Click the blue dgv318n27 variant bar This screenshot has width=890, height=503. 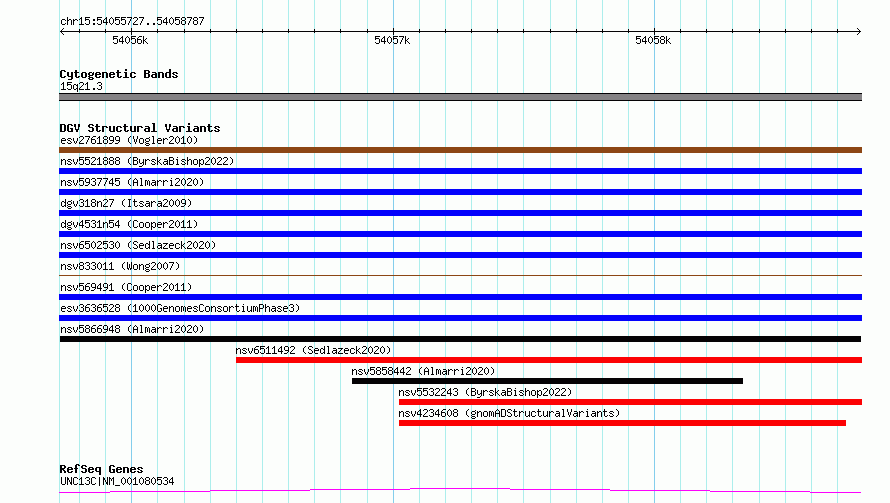point(460,213)
